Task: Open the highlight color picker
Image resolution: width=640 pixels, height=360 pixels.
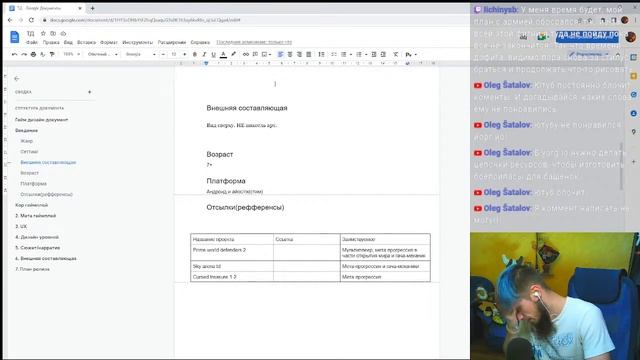Action: (233, 54)
